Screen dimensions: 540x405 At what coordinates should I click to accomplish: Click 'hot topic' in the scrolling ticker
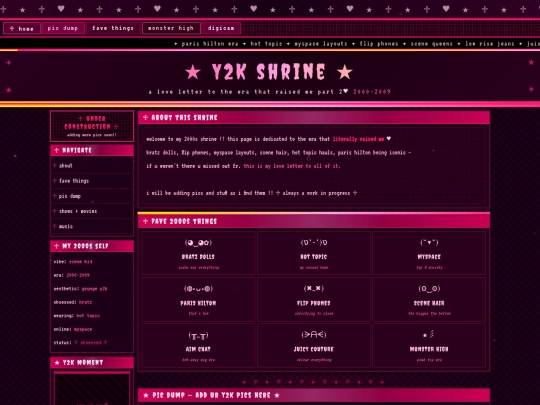tap(266, 44)
